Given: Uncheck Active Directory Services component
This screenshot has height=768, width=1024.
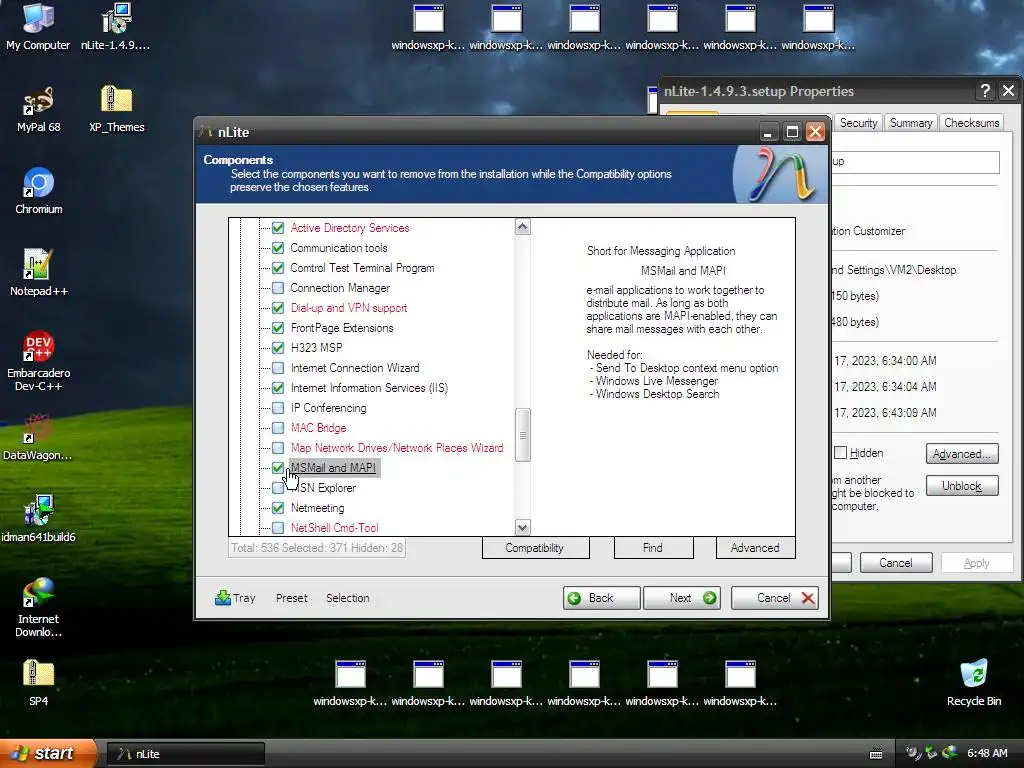Looking at the screenshot, I should click(x=278, y=228).
